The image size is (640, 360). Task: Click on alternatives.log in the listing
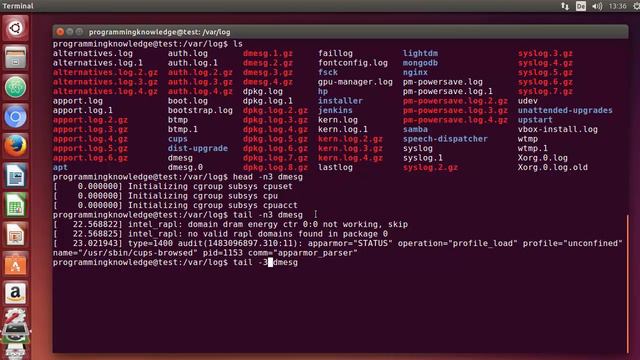[93, 53]
